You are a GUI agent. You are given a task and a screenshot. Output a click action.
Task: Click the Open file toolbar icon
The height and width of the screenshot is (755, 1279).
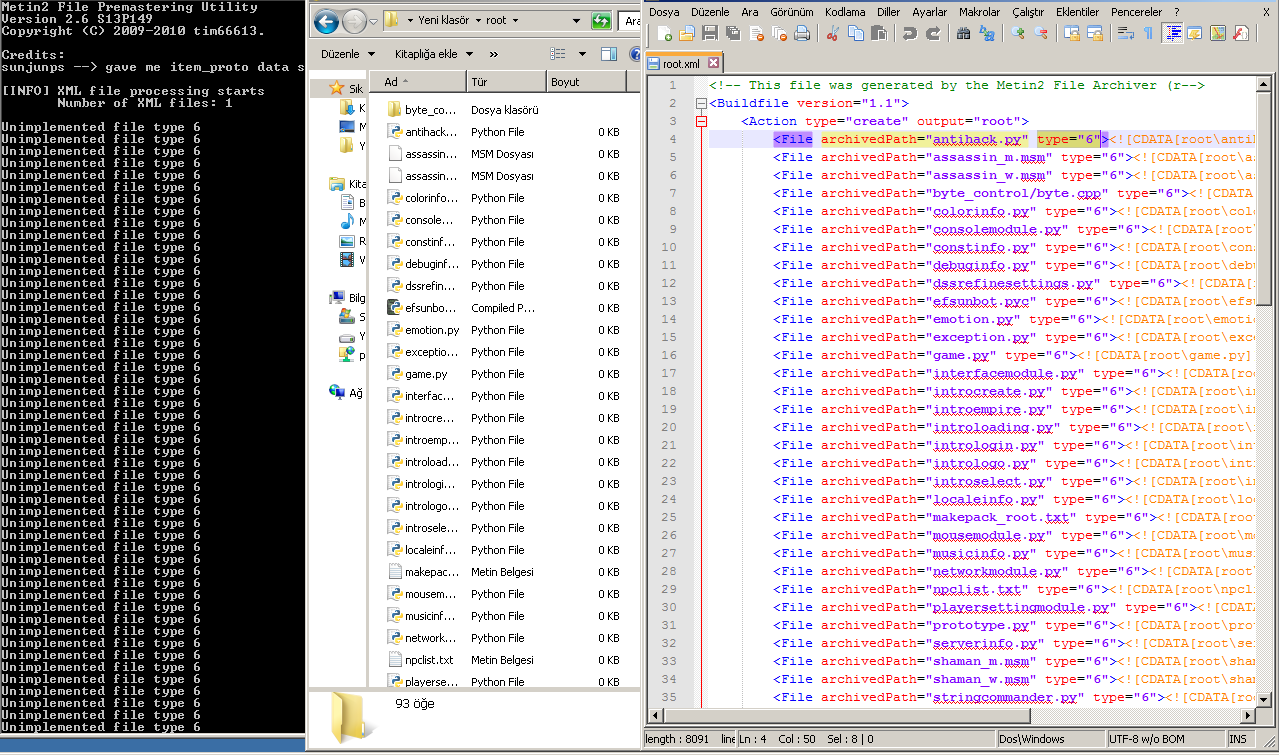coord(687,34)
